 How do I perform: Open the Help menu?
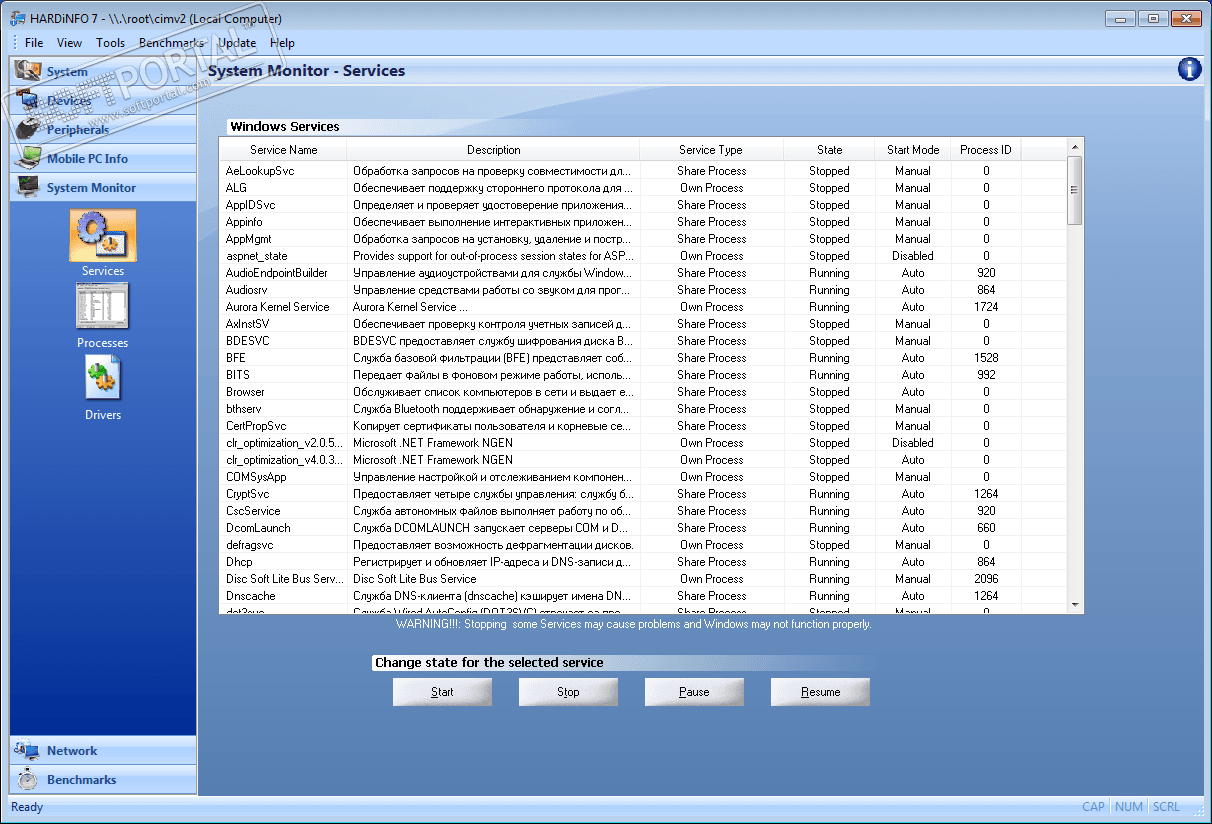[282, 43]
